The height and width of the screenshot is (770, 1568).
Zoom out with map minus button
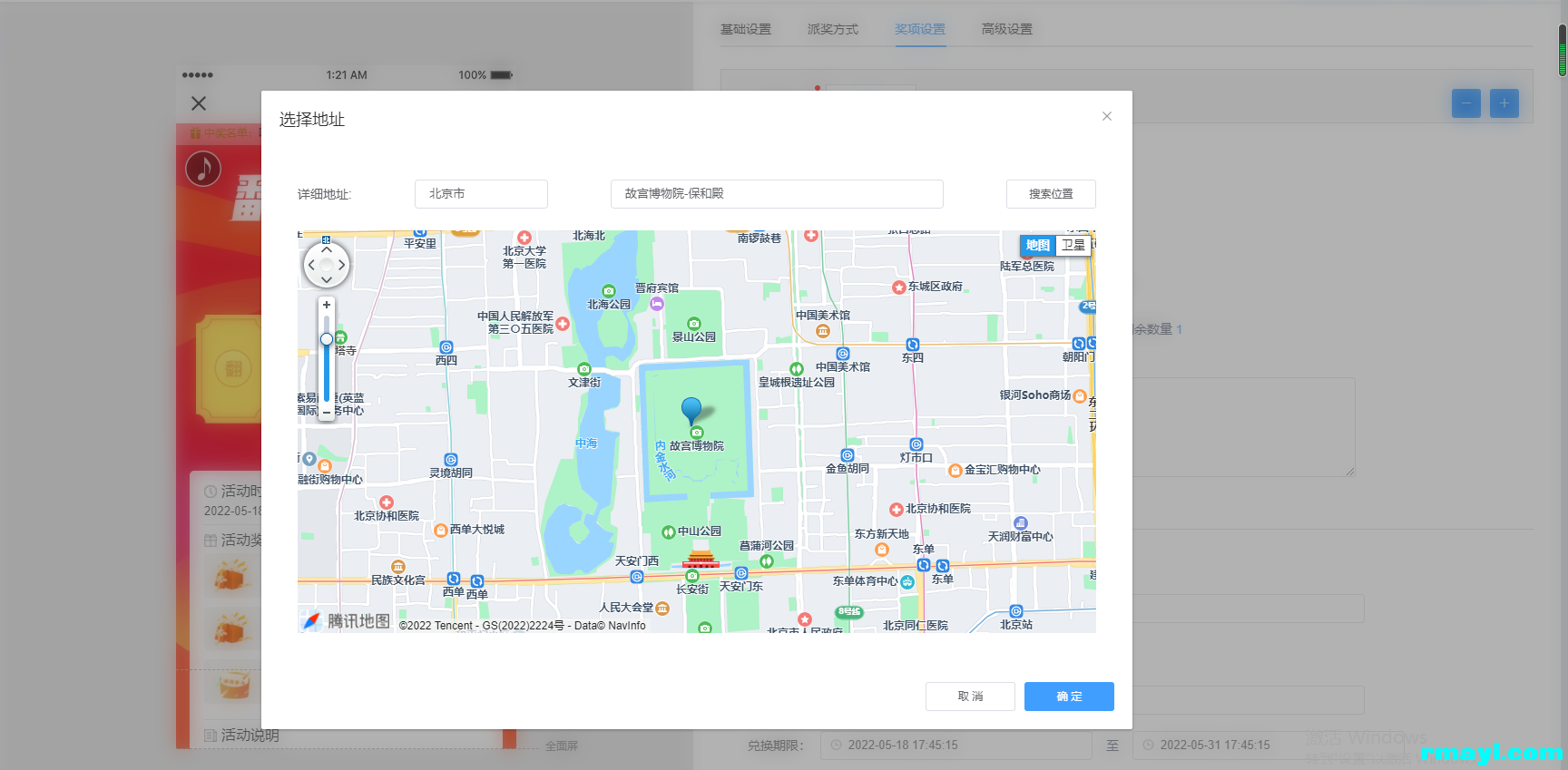327,412
